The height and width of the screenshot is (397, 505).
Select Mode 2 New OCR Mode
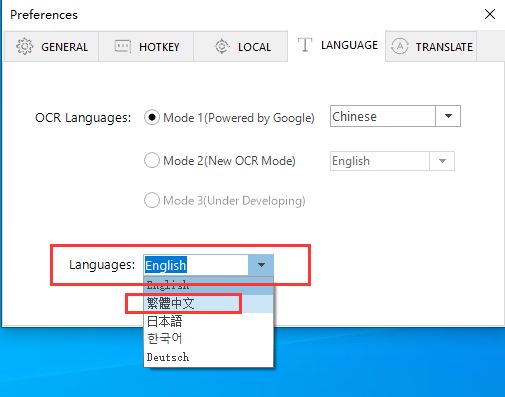click(152, 160)
